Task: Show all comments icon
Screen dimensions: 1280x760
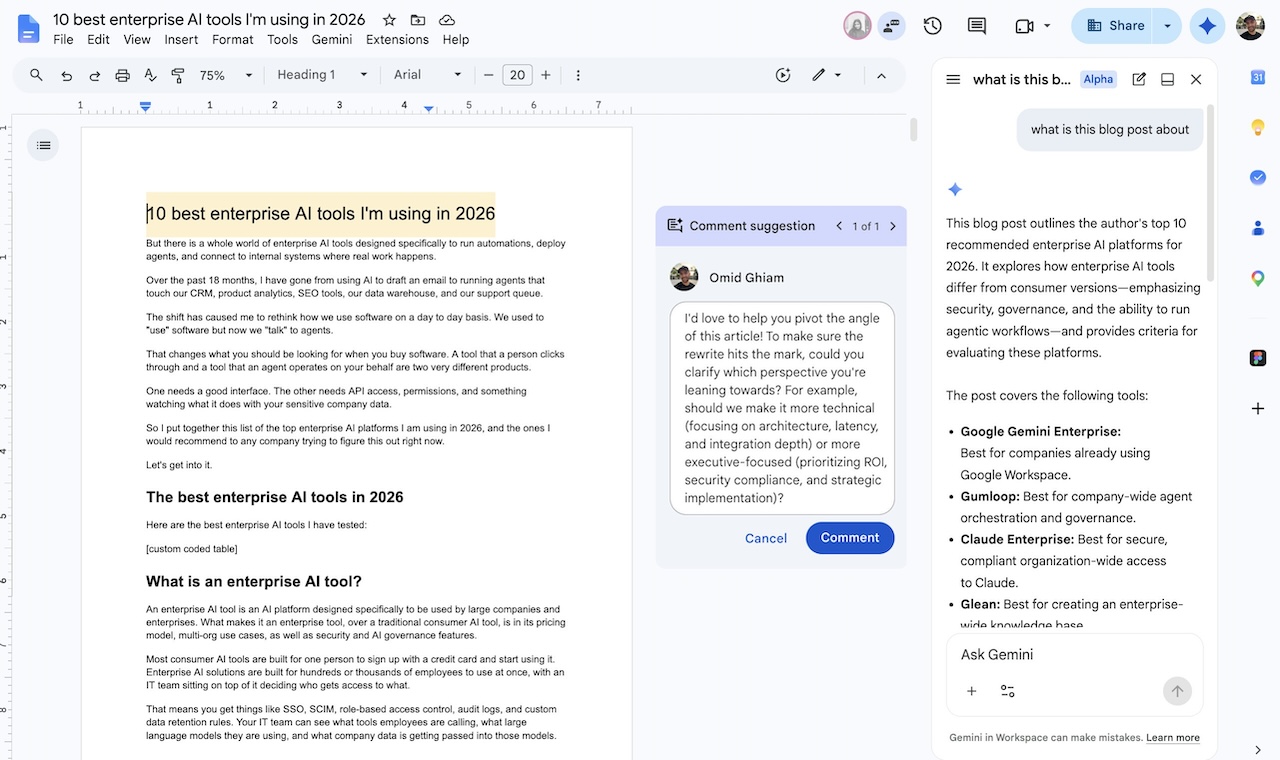Action: (977, 26)
